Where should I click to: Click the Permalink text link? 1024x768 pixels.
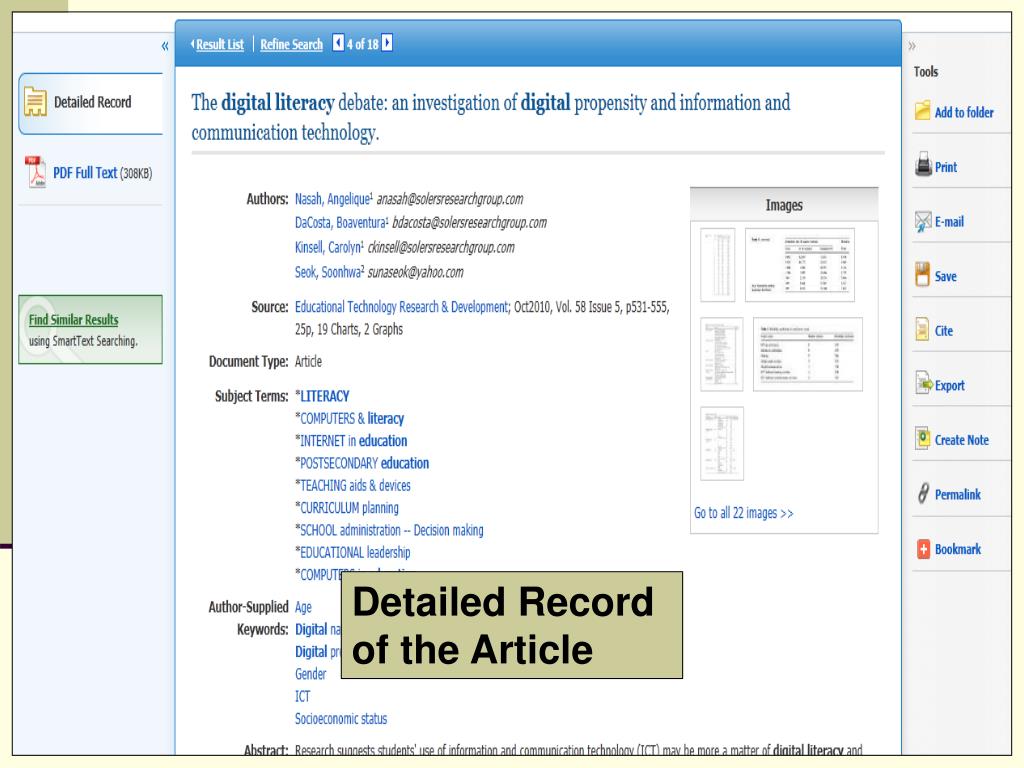957,494
